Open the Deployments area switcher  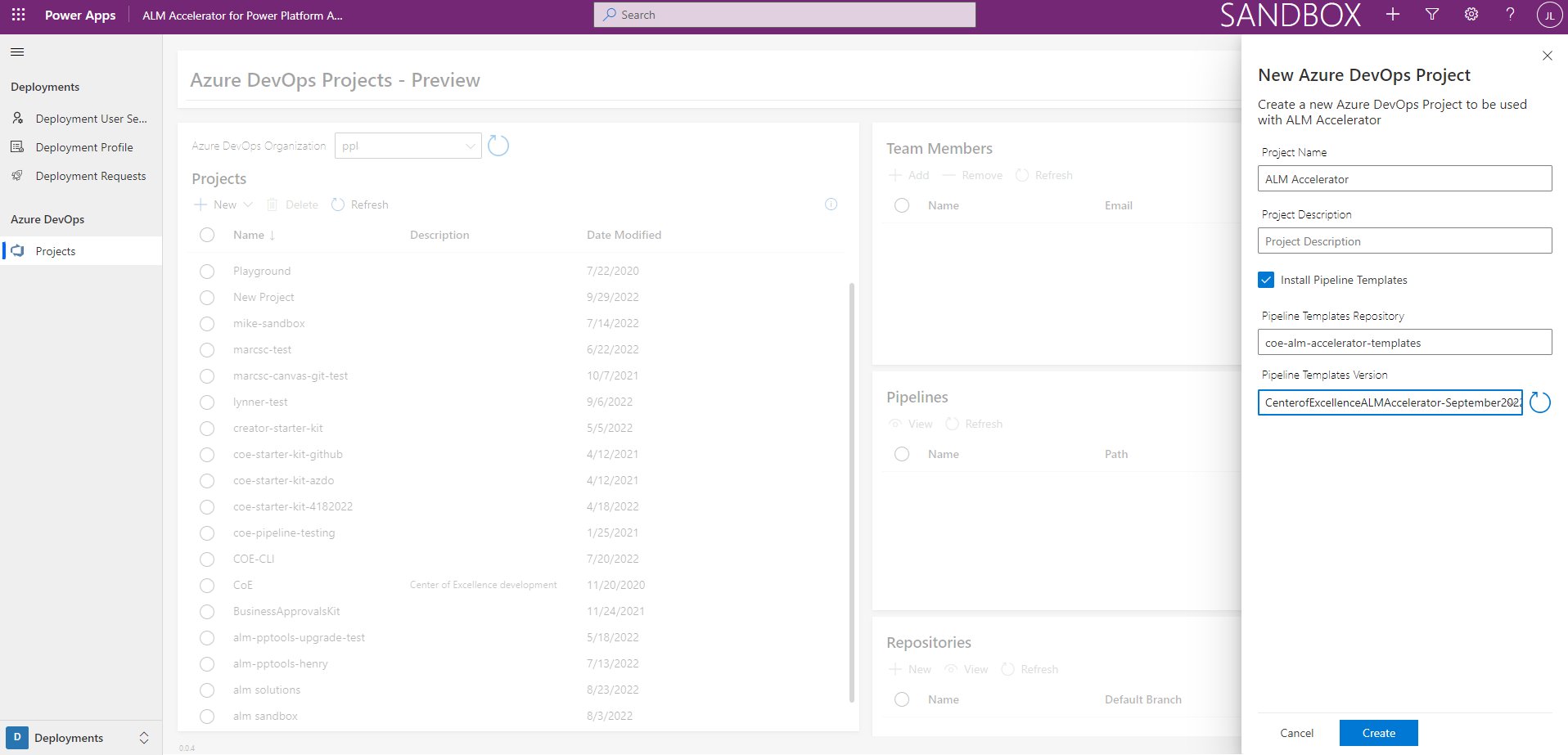(x=80, y=738)
